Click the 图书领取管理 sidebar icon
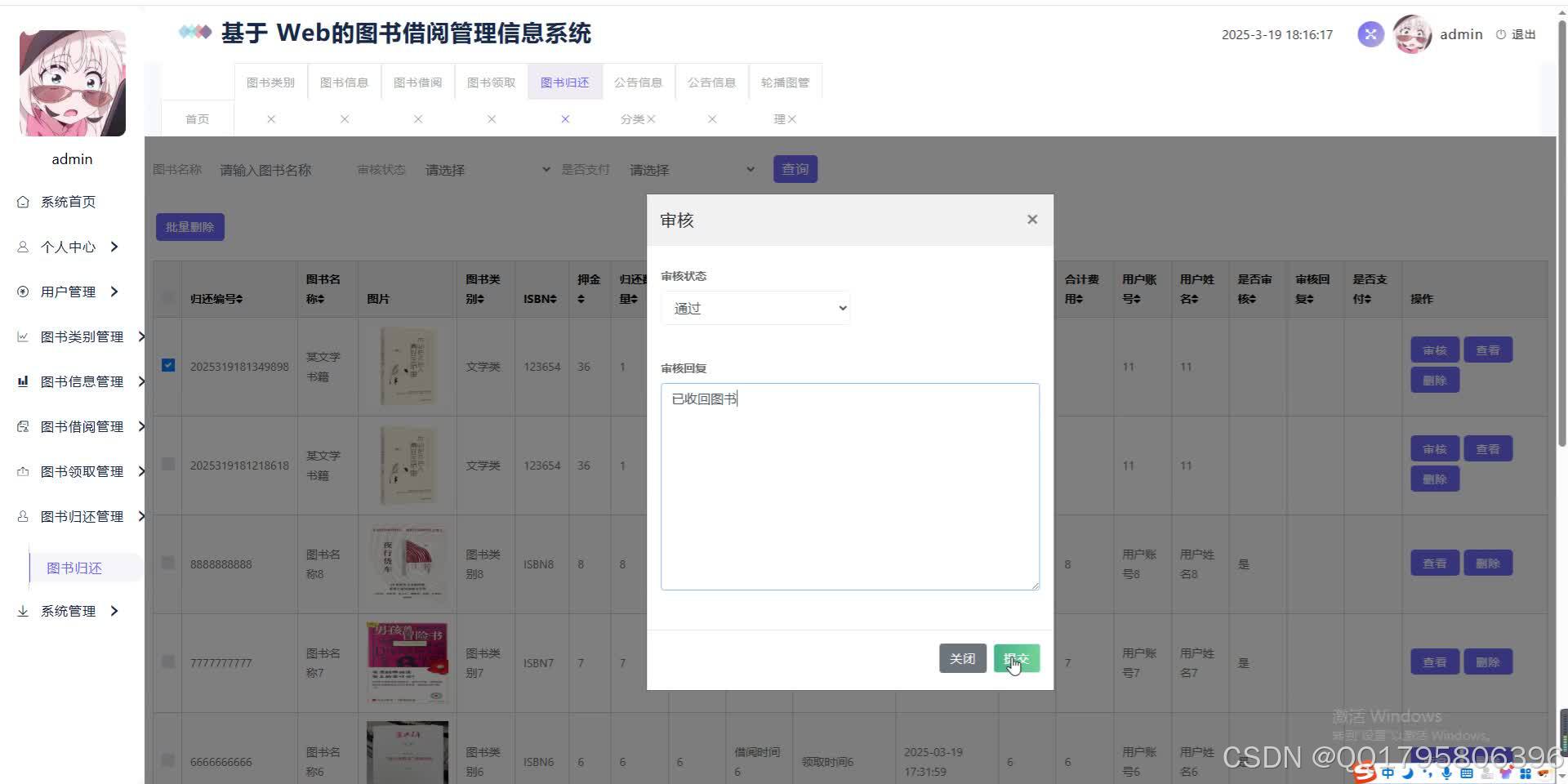Screen dimensions: 1568x784 point(22,471)
